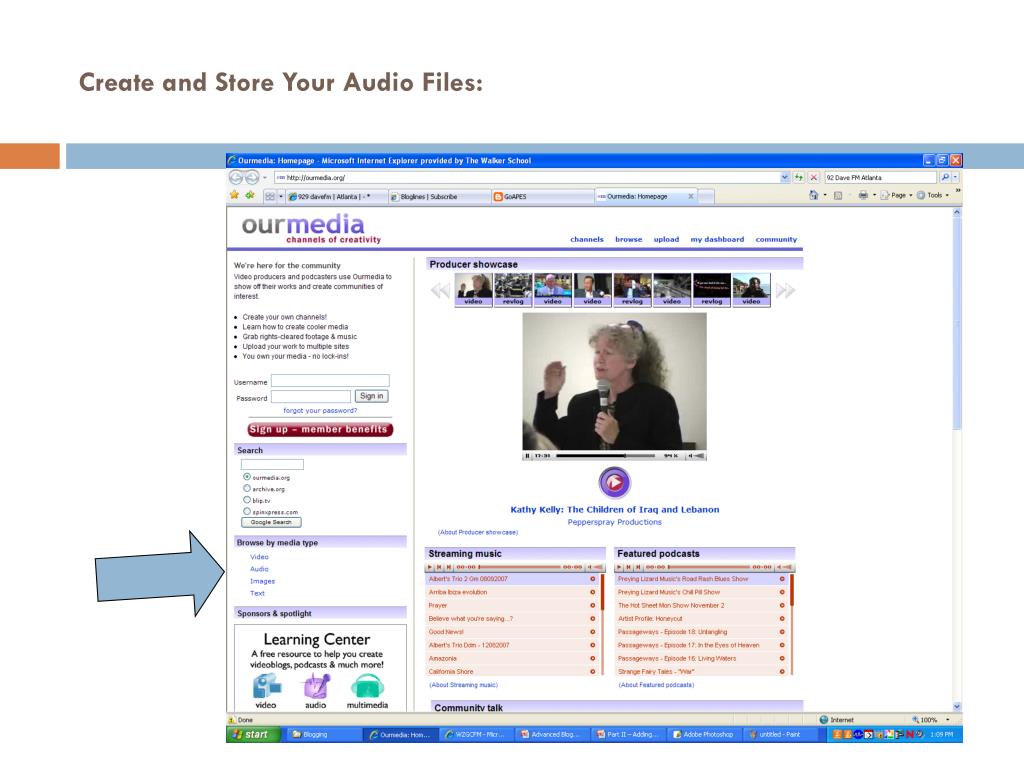
Task: Open the channels navigation item
Action: click(586, 240)
